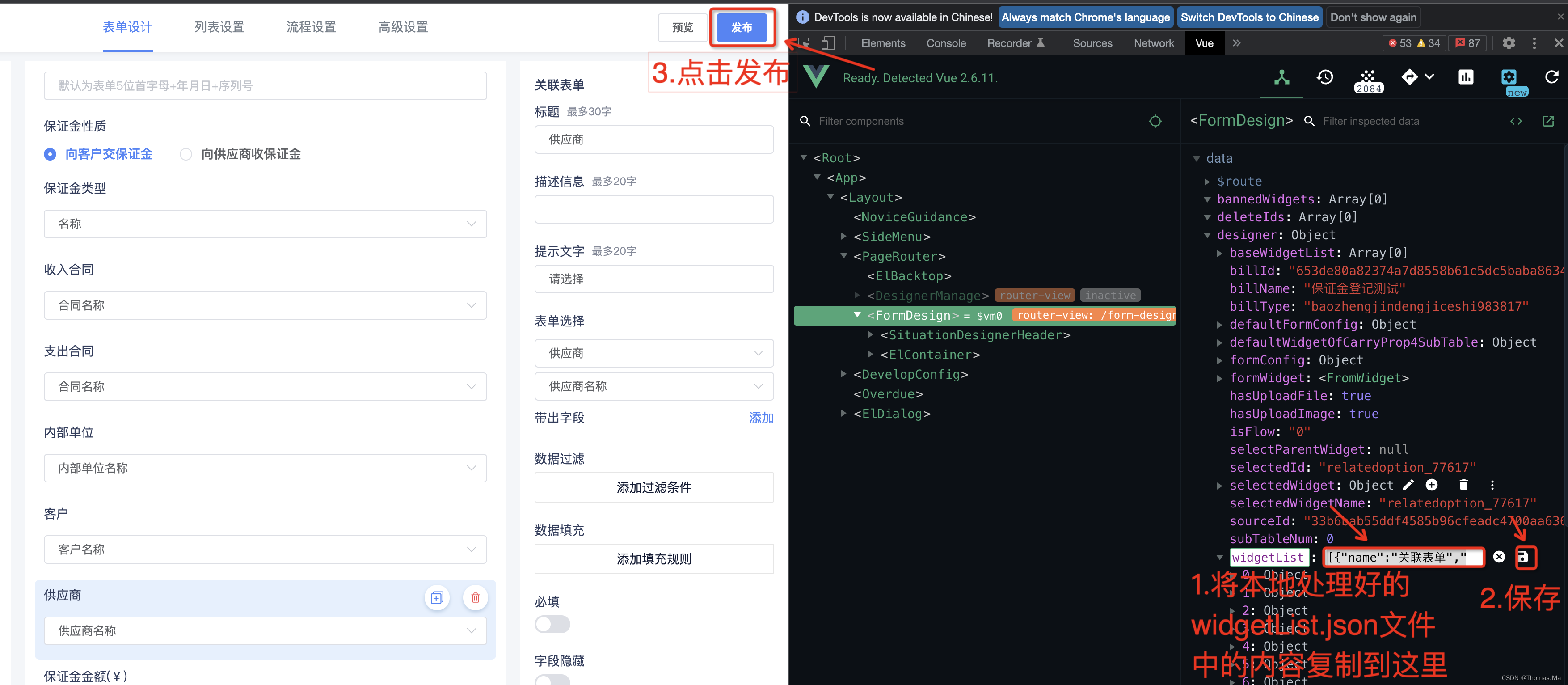Click the inspect DOM code brackets icon
Image resolution: width=1568 pixels, height=685 pixels.
click(1516, 121)
